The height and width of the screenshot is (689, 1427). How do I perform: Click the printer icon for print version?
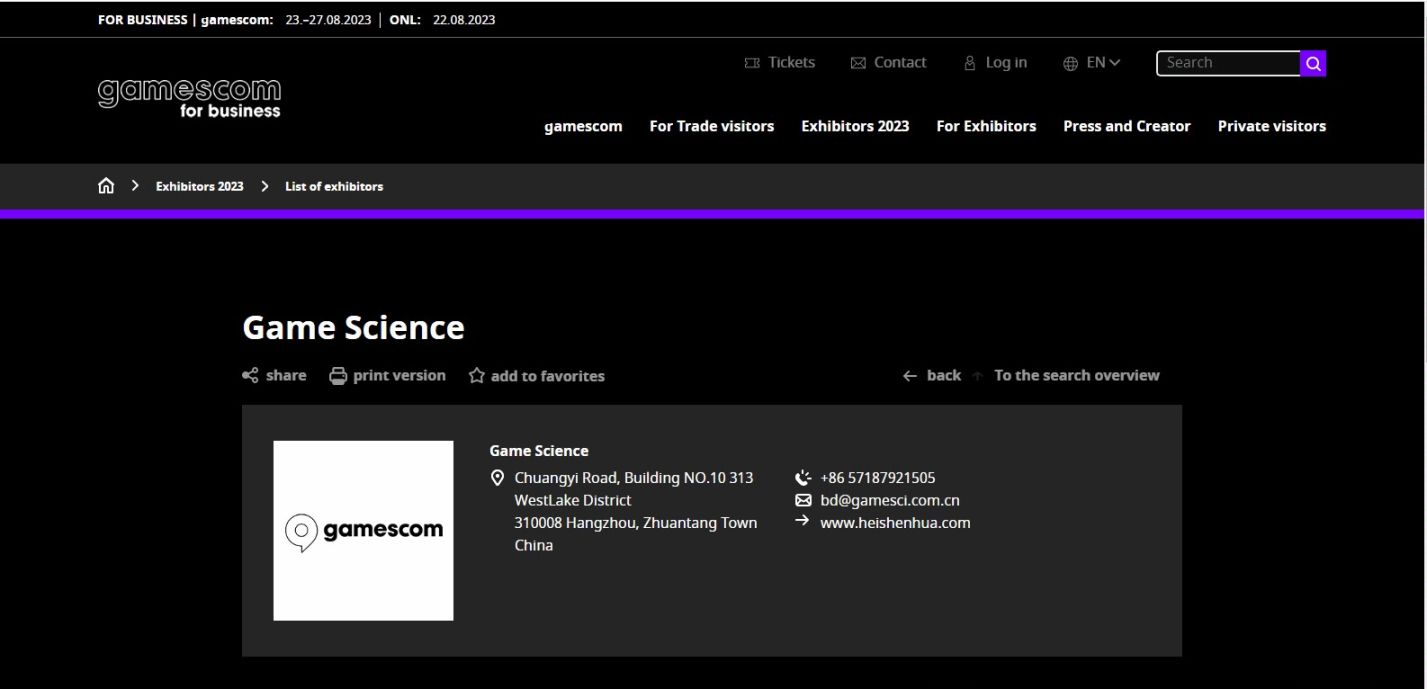[x=338, y=376]
